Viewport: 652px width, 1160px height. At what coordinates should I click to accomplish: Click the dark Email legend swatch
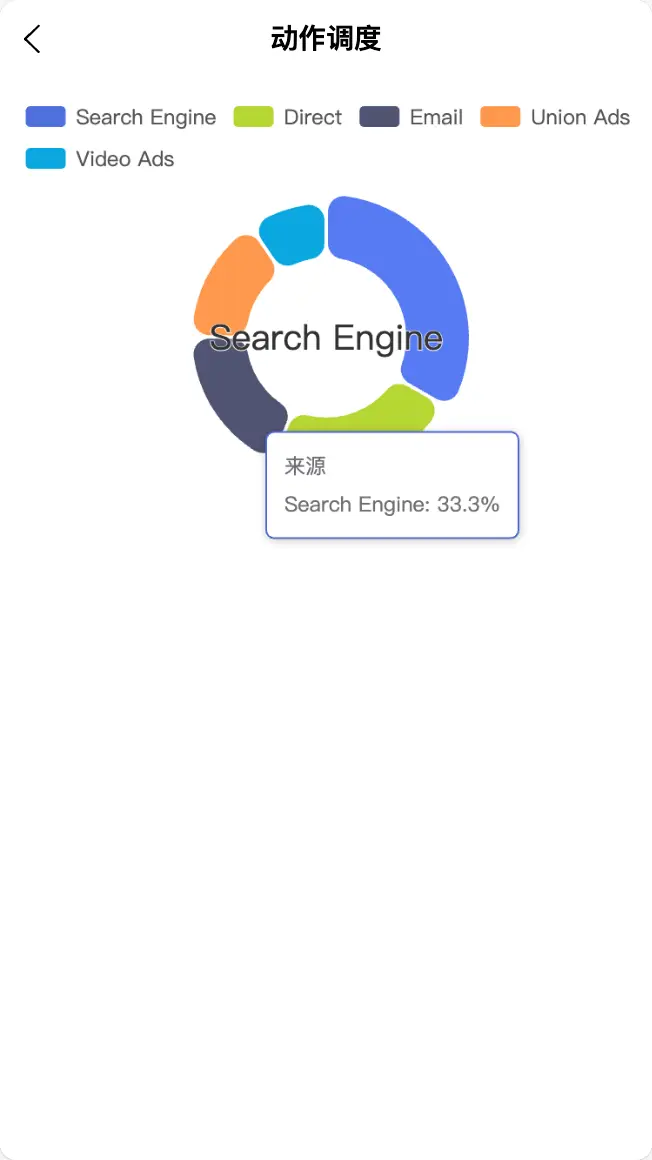click(379, 117)
